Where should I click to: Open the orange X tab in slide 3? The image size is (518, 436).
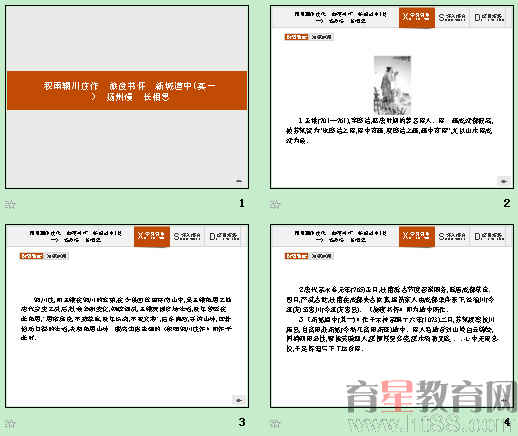pyautogui.click(x=152, y=236)
